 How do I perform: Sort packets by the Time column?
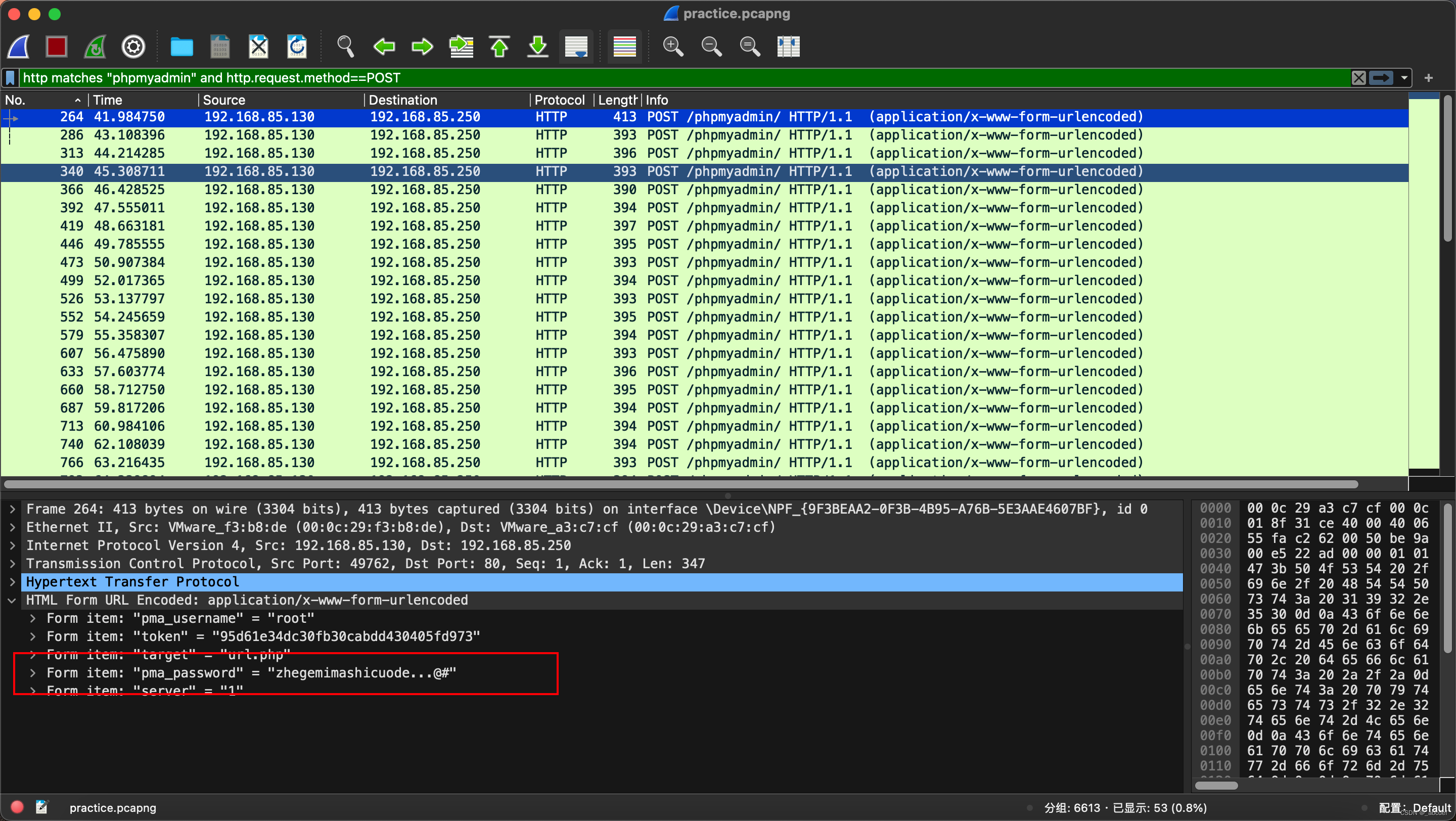click(x=107, y=100)
